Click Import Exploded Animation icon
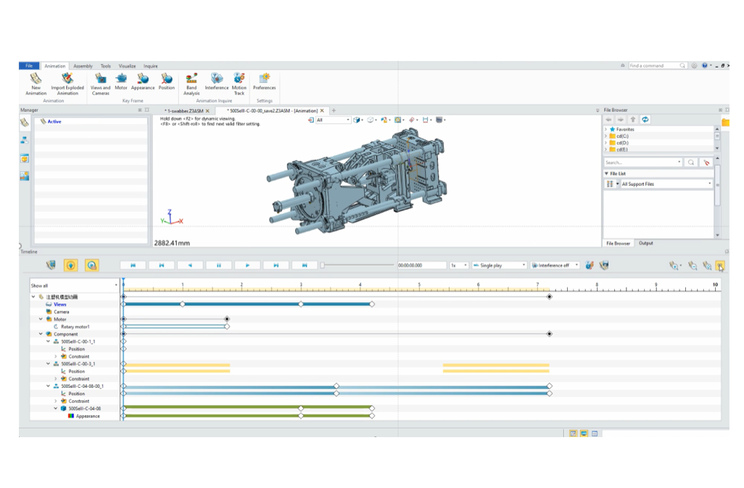This screenshot has height=488, width=744. (68, 78)
